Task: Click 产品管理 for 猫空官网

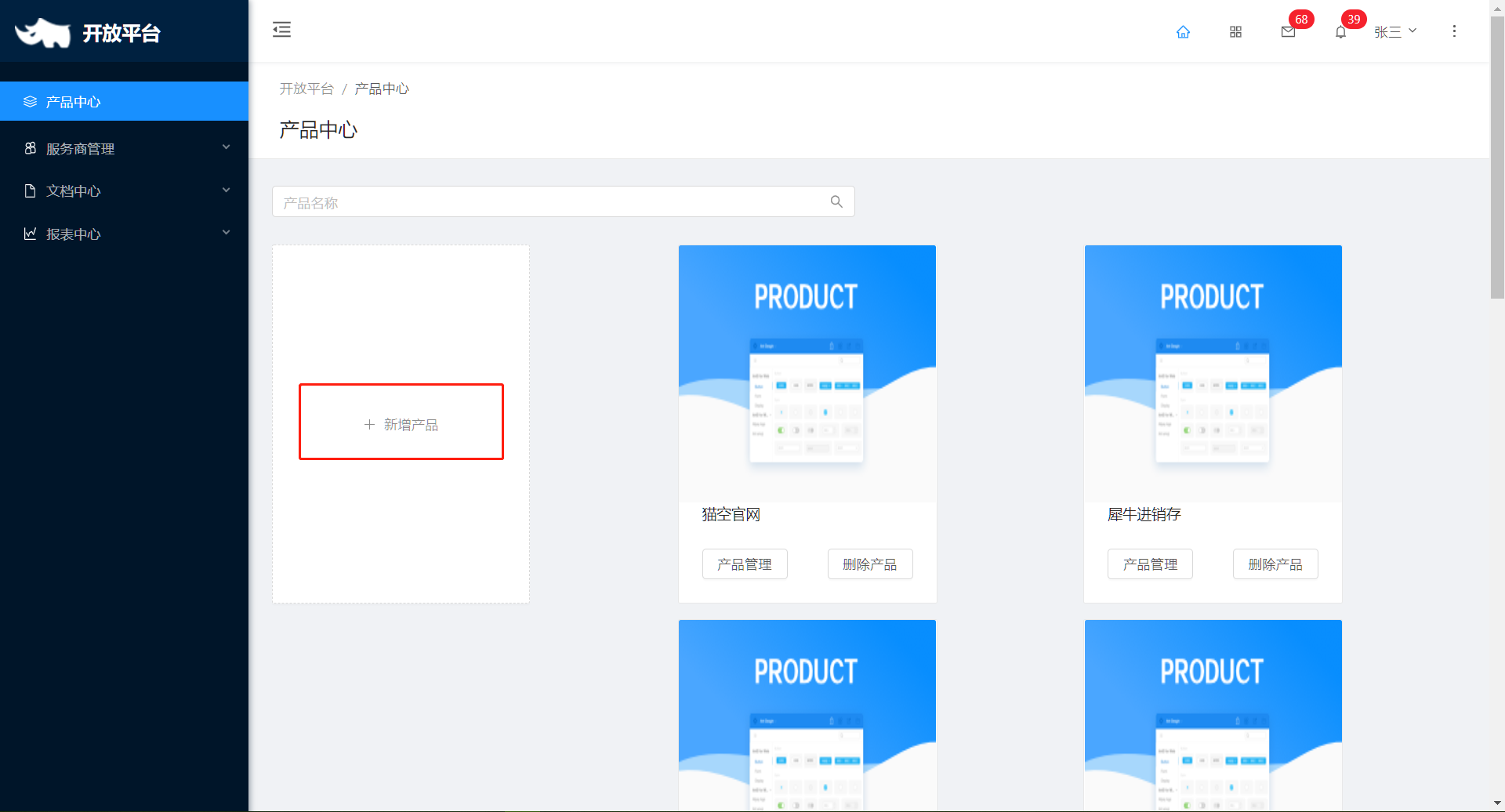Action: click(745, 564)
